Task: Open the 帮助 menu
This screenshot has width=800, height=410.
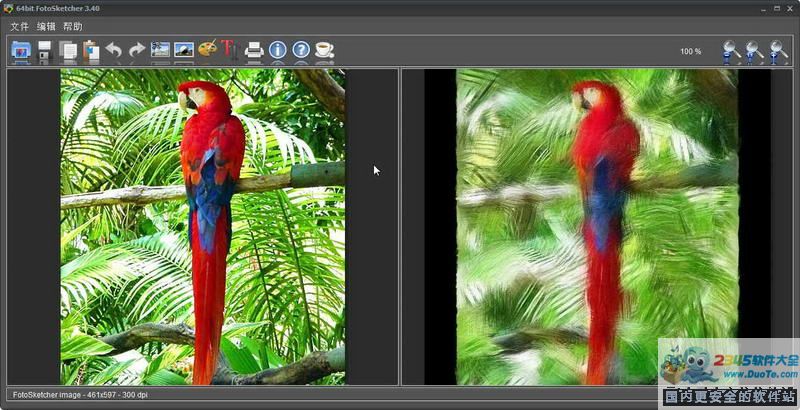Action: point(73,26)
